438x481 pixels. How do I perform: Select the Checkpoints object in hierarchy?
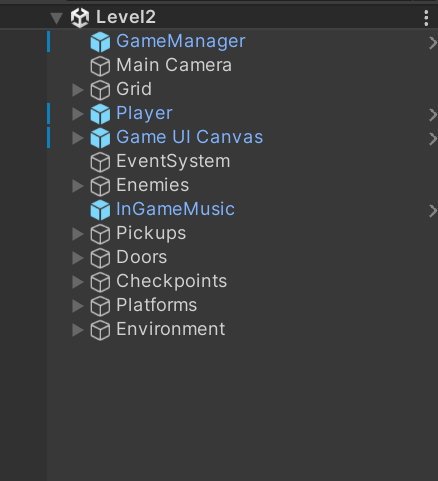(x=171, y=281)
